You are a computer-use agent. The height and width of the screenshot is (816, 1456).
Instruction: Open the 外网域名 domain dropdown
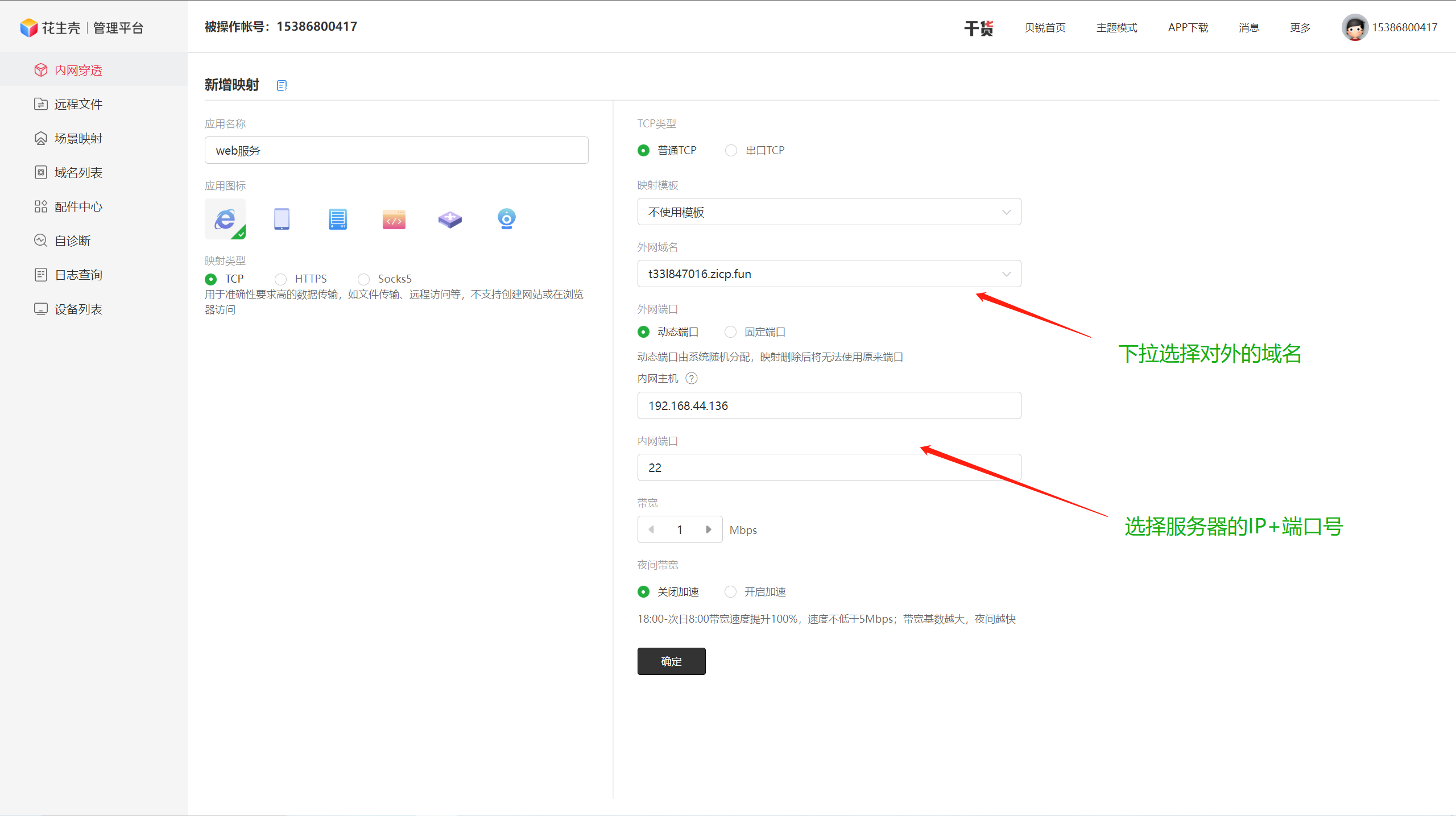click(829, 274)
